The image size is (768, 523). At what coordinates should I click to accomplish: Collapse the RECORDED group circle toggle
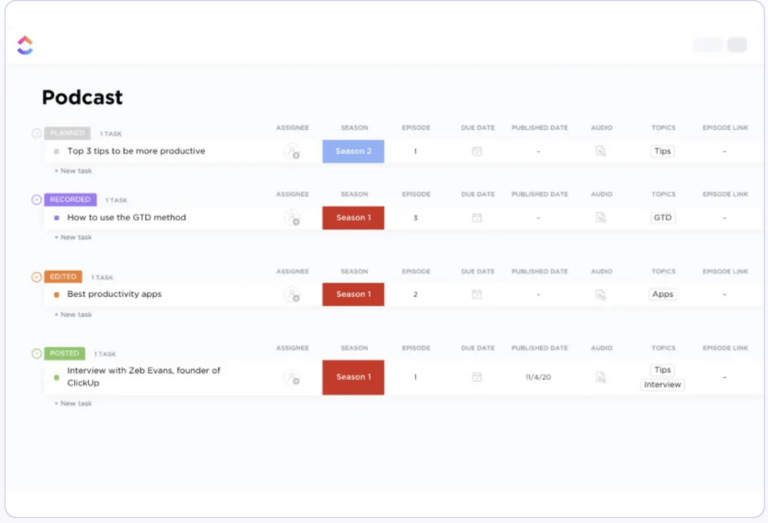36,199
